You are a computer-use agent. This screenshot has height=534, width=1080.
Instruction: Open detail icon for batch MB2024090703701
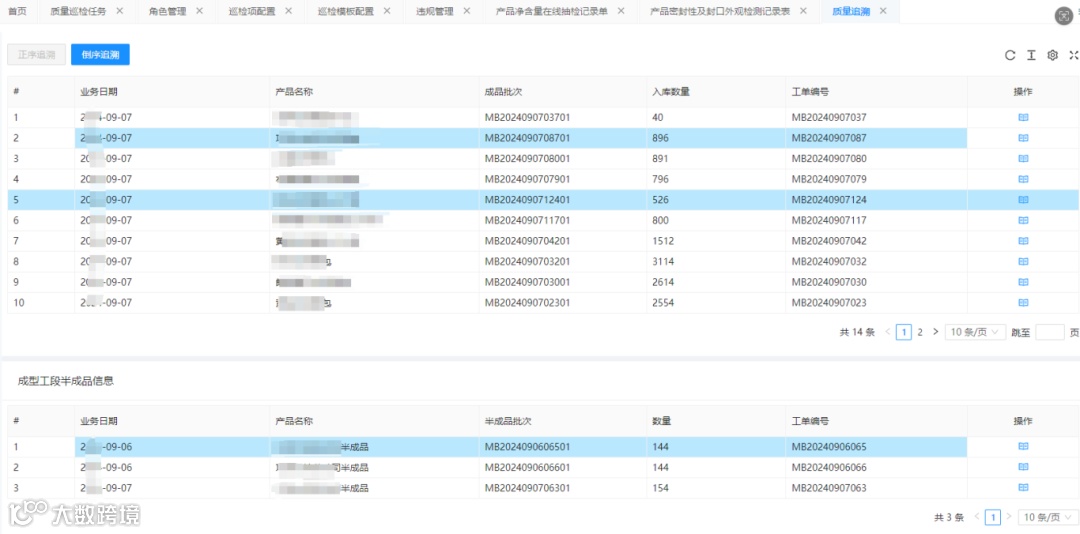click(1023, 117)
